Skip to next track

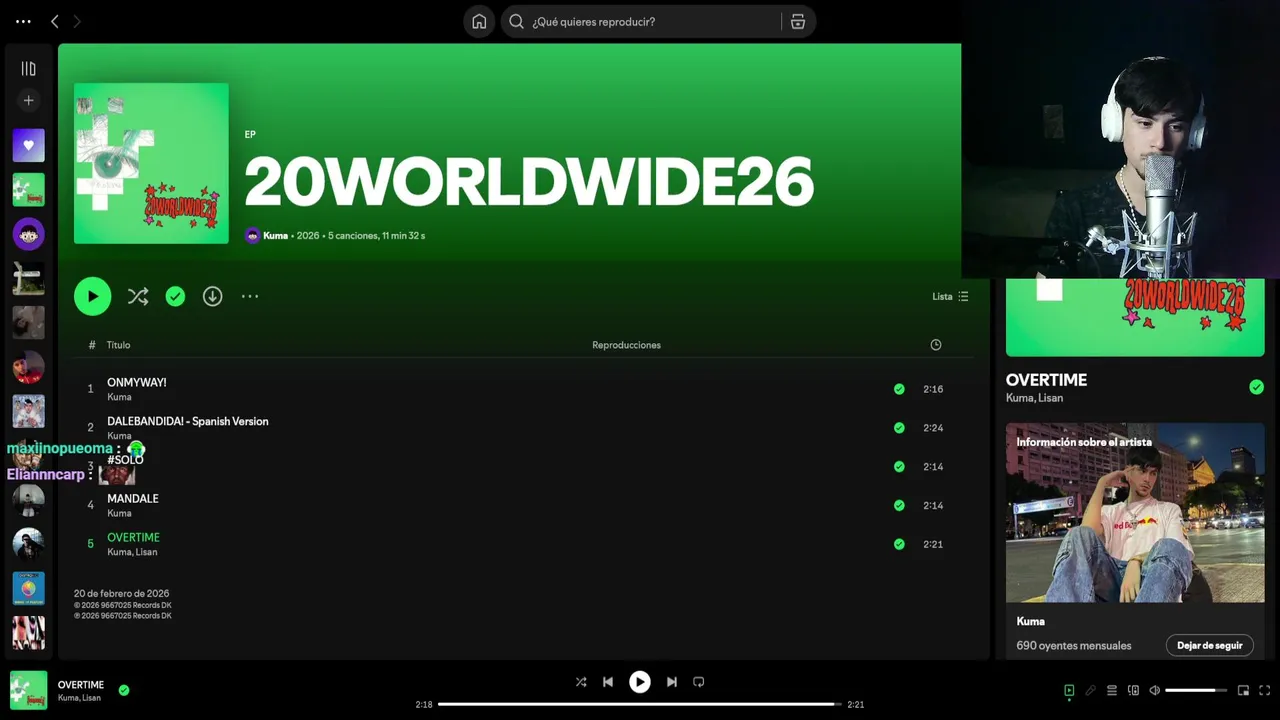click(672, 682)
